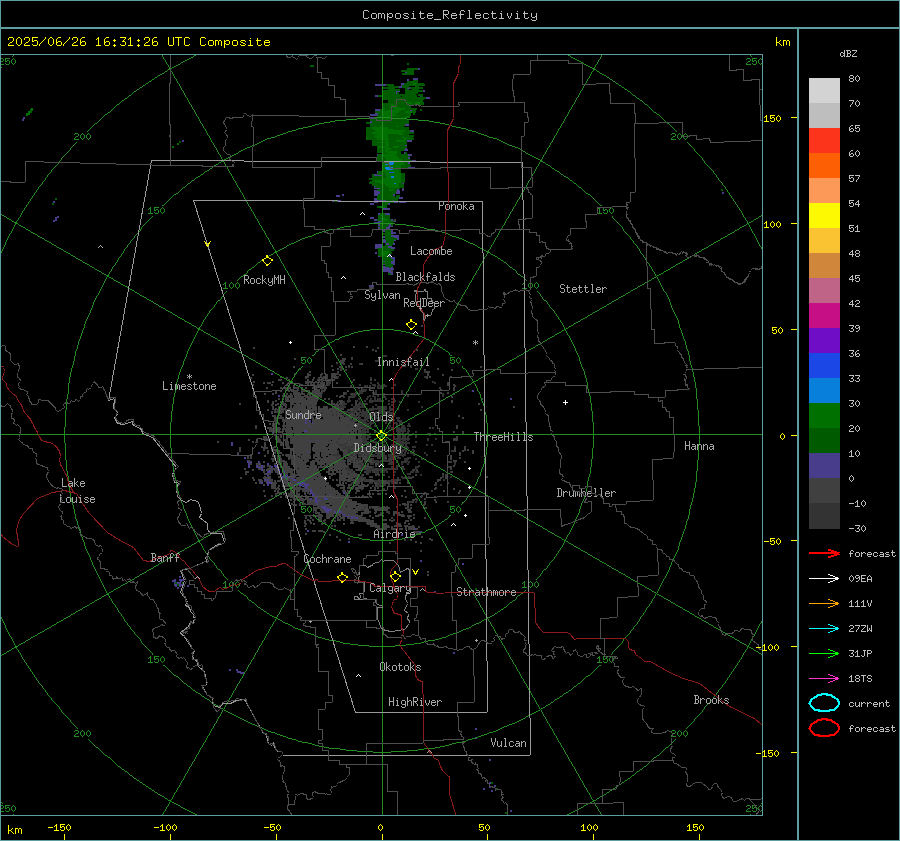Image resolution: width=900 pixels, height=841 pixels.
Task: Click the purple 39-36 dBZ color swatch
Action: coord(824,340)
